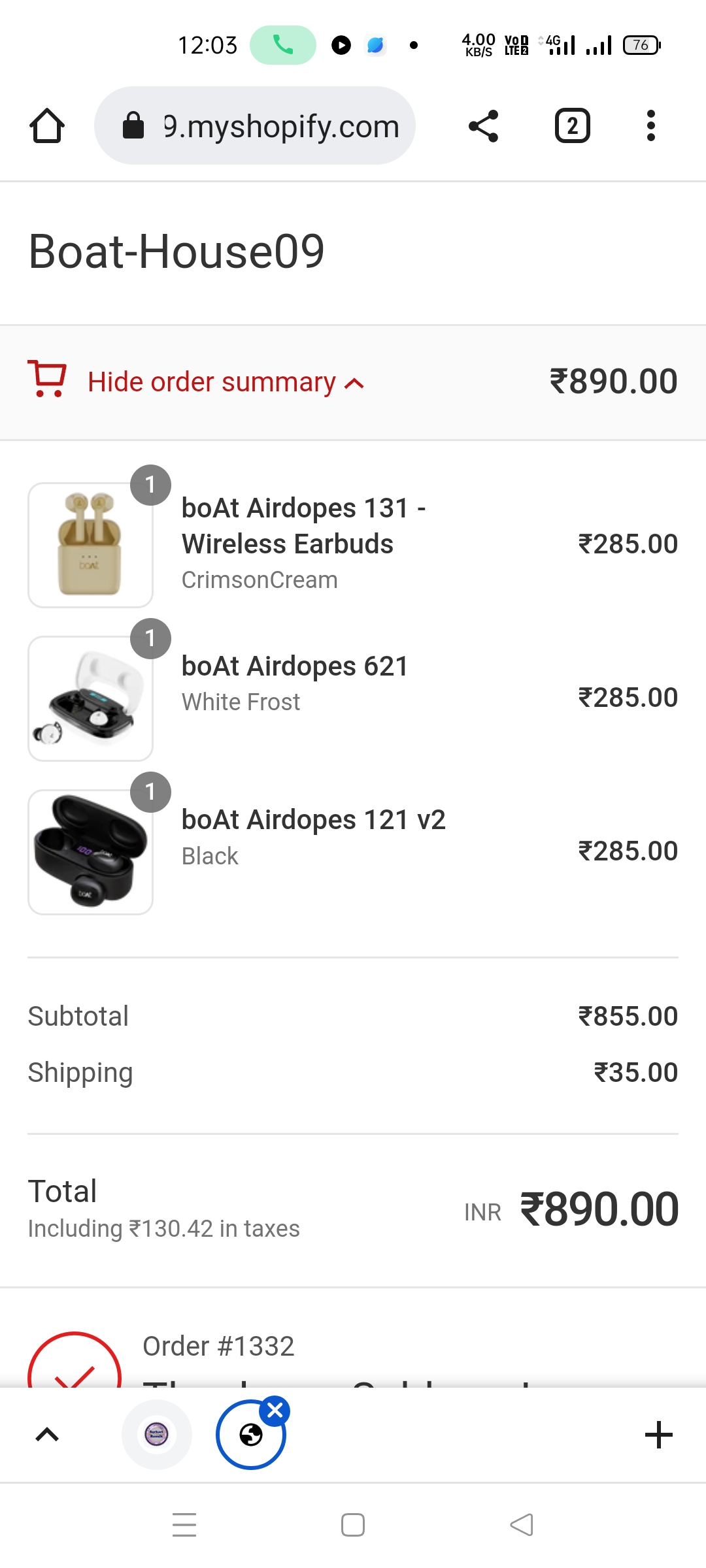
Task: Collapse the order summary via chevron
Action: [x=354, y=384]
